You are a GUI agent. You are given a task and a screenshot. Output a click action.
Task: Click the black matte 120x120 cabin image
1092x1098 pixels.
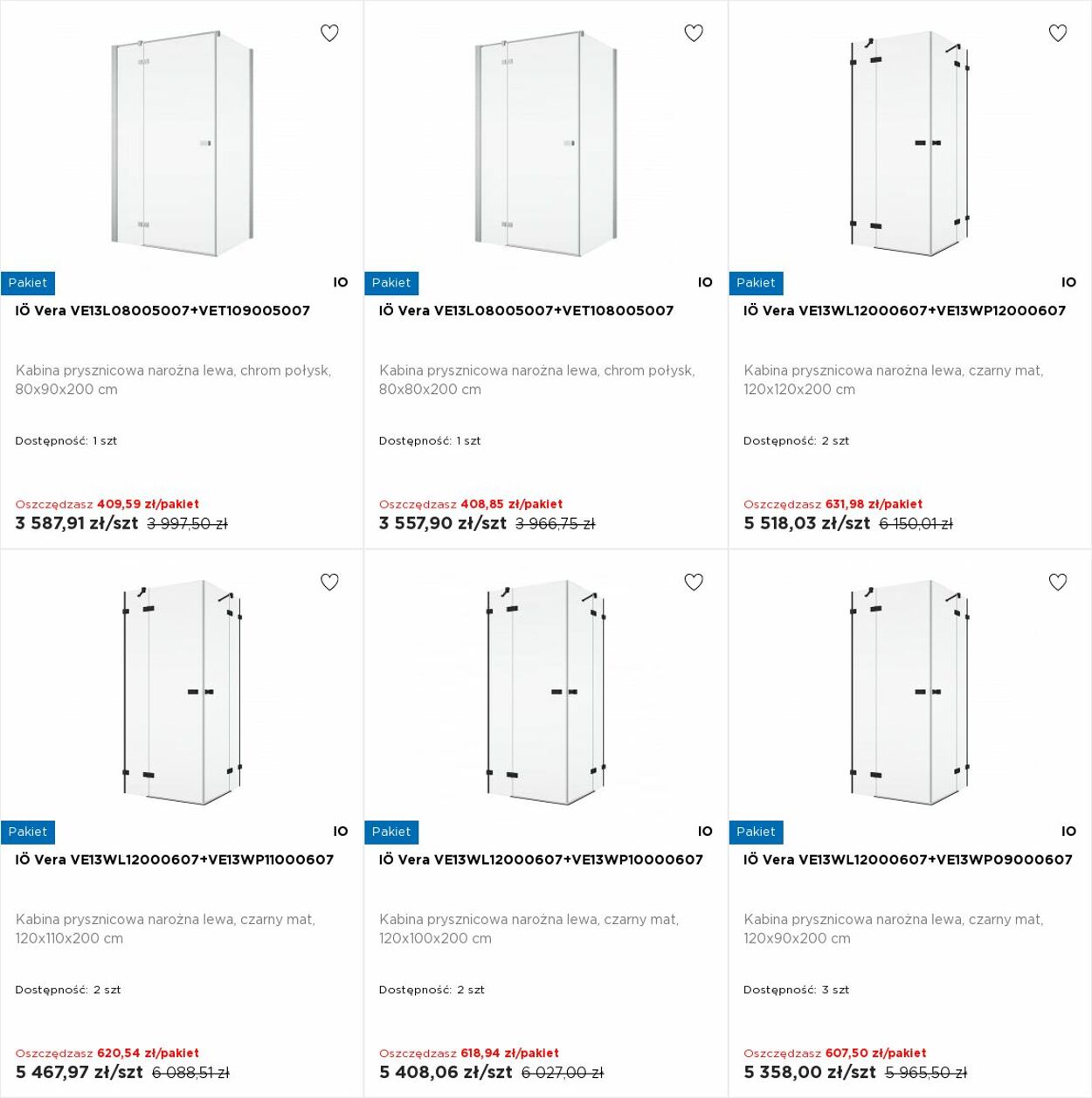pos(909,143)
